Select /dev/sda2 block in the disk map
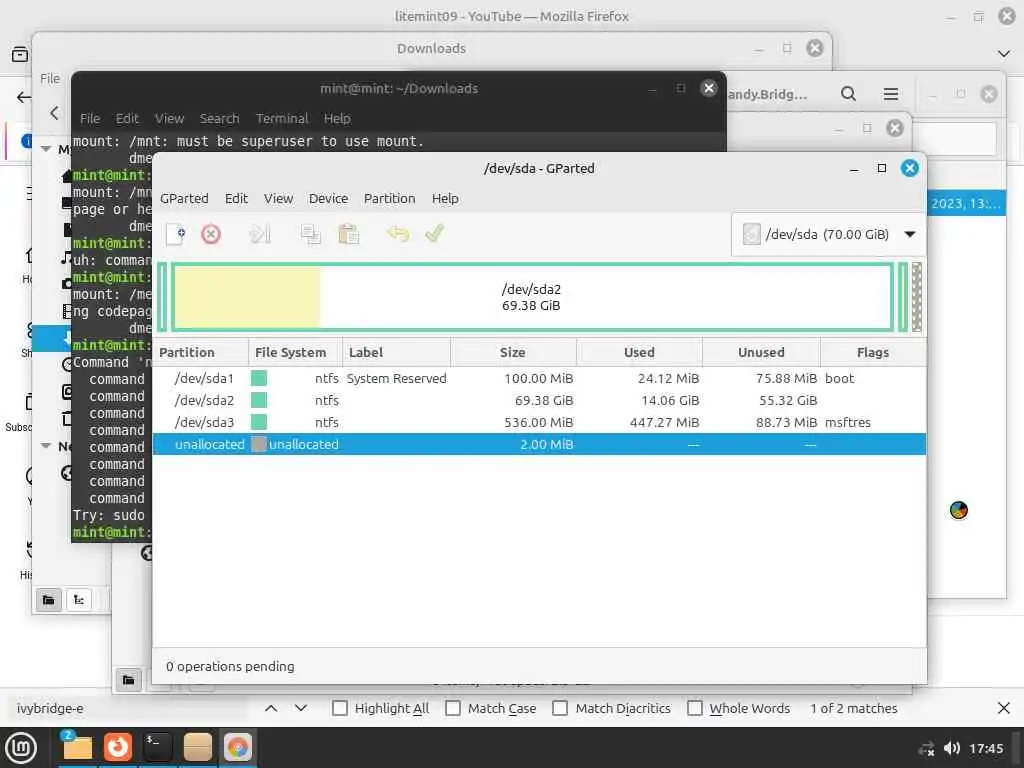 [x=532, y=297]
